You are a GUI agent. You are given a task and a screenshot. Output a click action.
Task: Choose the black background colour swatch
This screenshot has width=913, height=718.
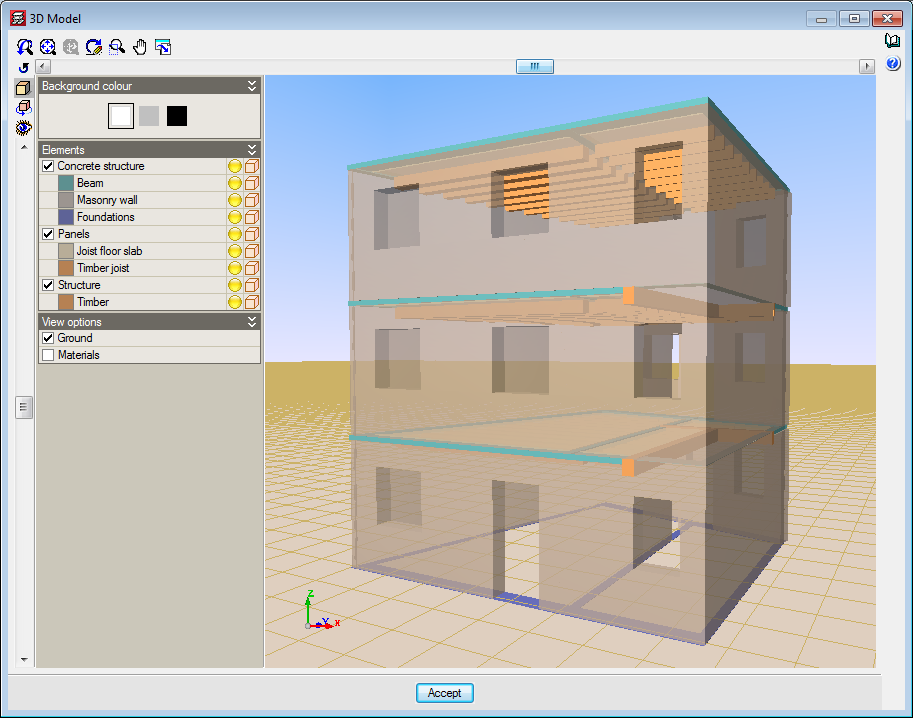pyautogui.click(x=177, y=116)
